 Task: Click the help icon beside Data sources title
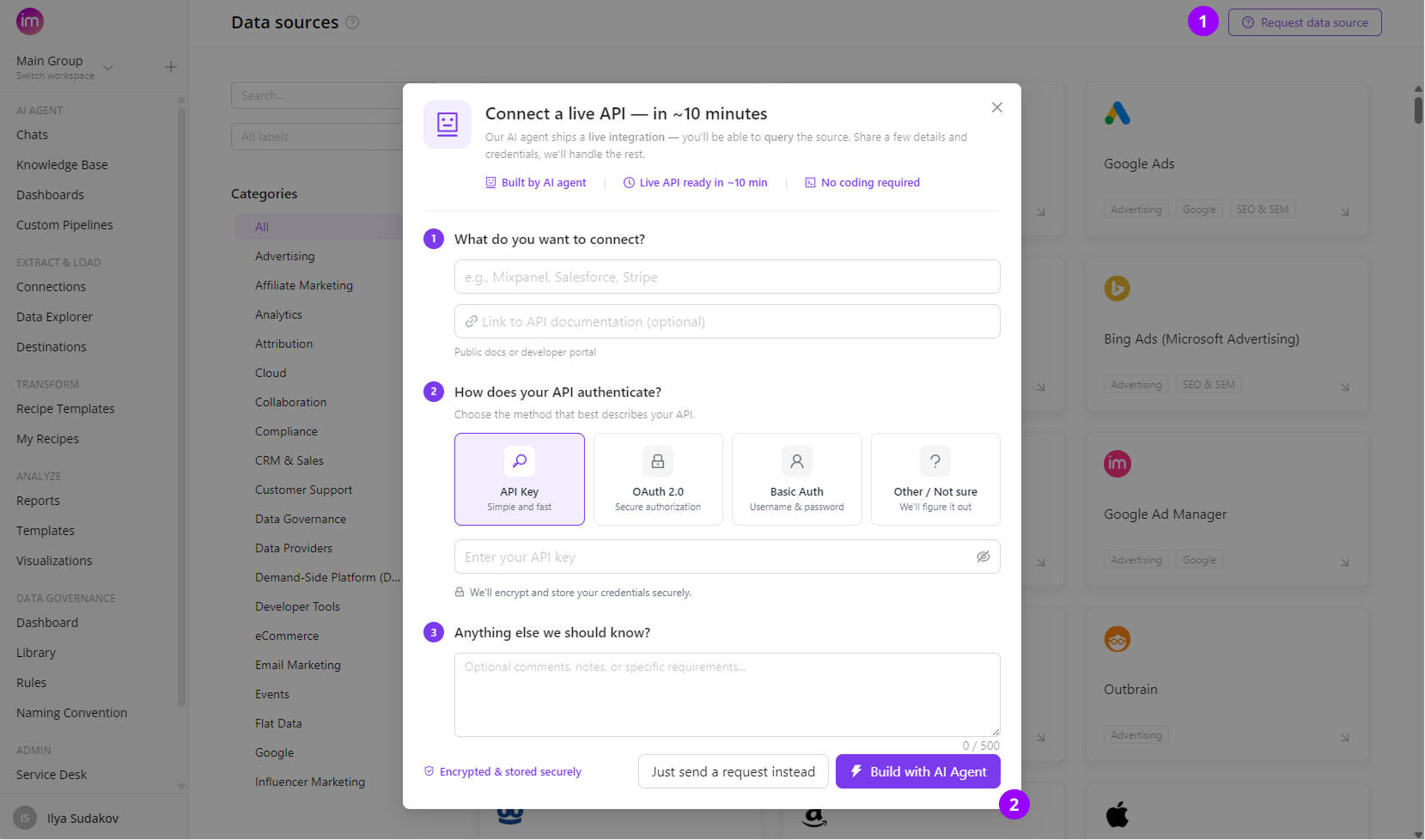352,22
